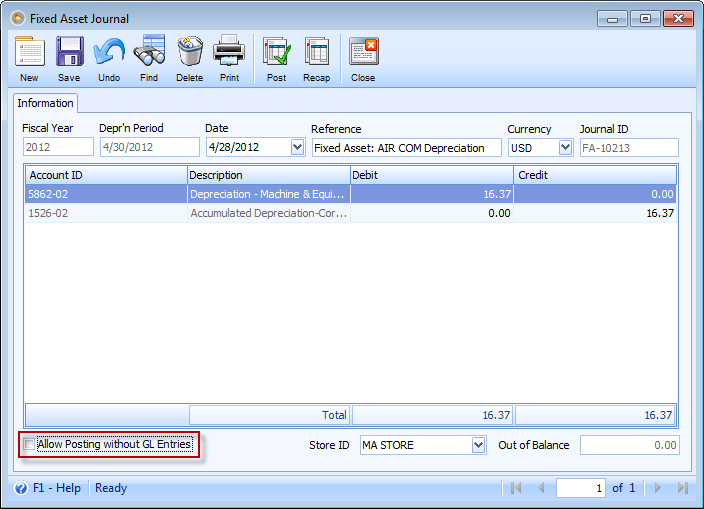Select account row 5862-02

tap(106, 194)
